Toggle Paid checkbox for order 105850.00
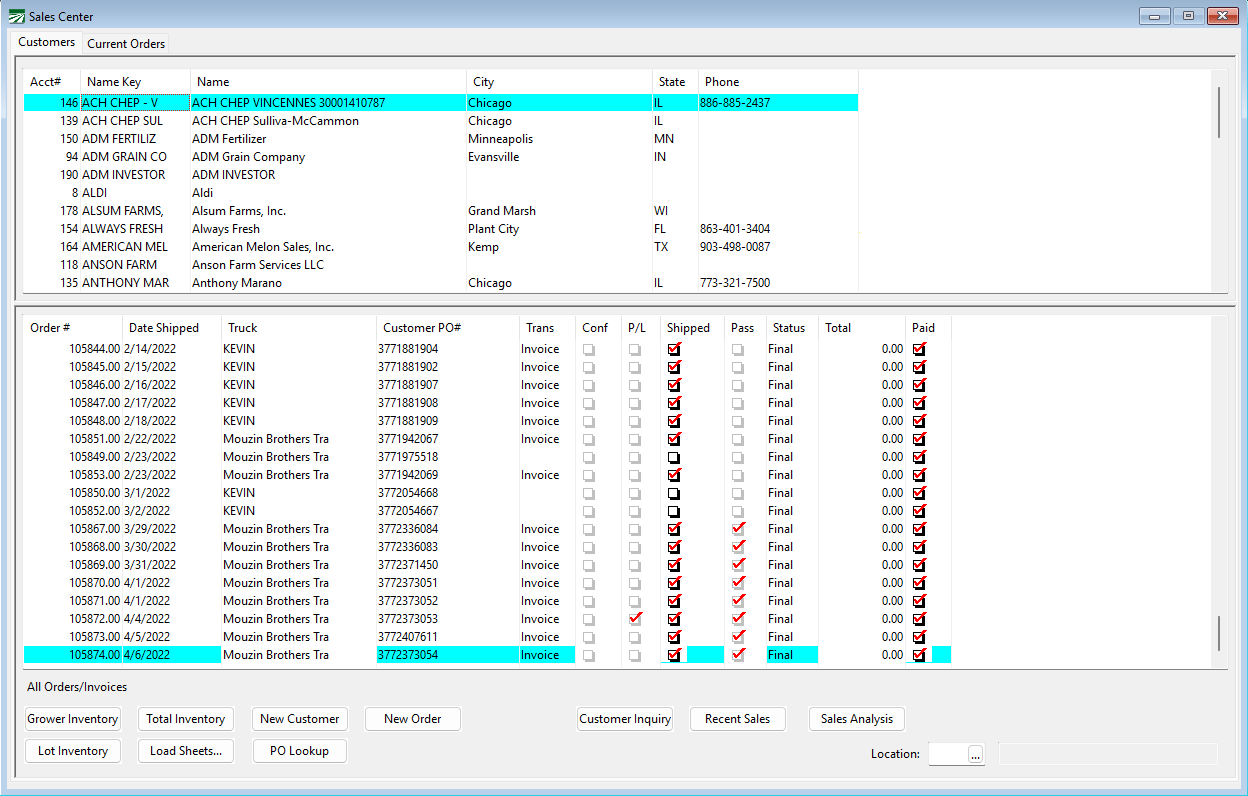Viewport: 1248px width, 796px height. 919,493
